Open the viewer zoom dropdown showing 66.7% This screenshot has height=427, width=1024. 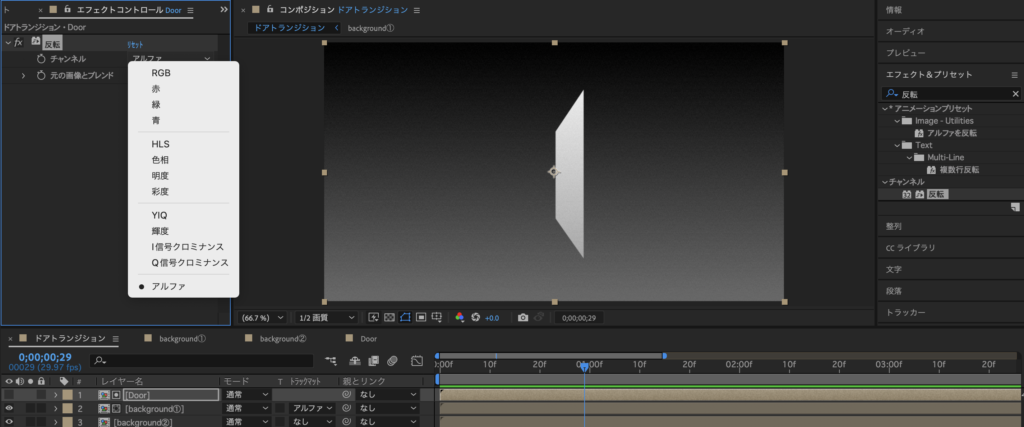coord(262,318)
